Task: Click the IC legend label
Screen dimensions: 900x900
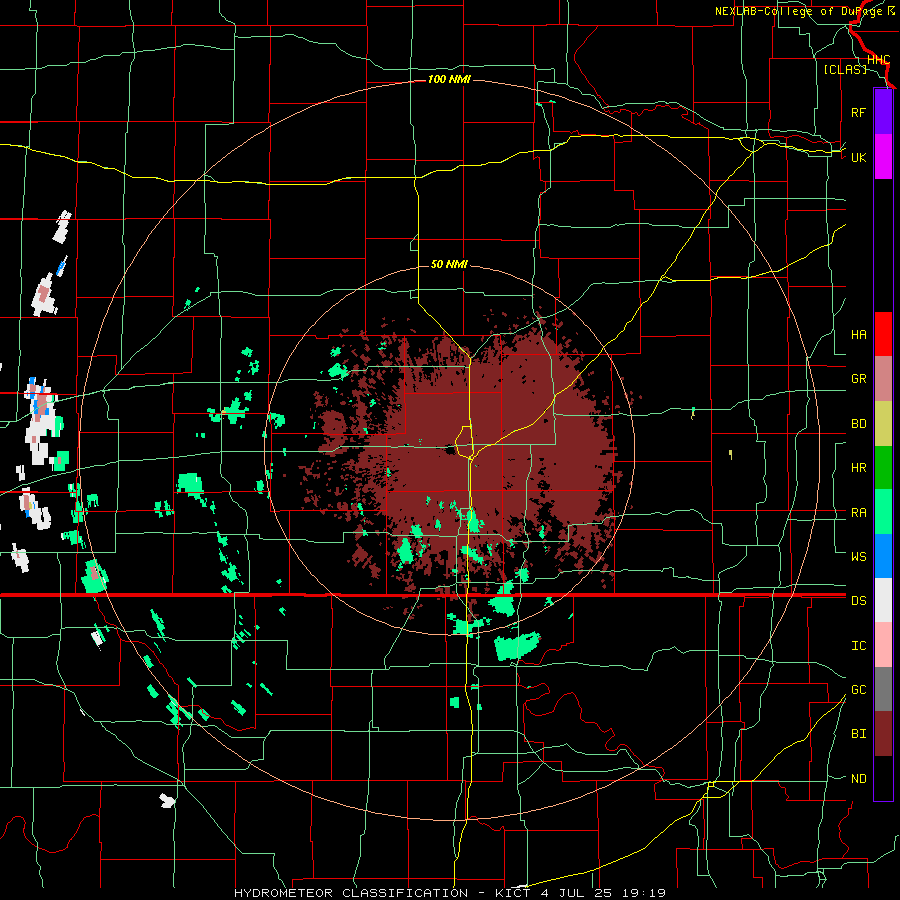Action: click(x=858, y=646)
